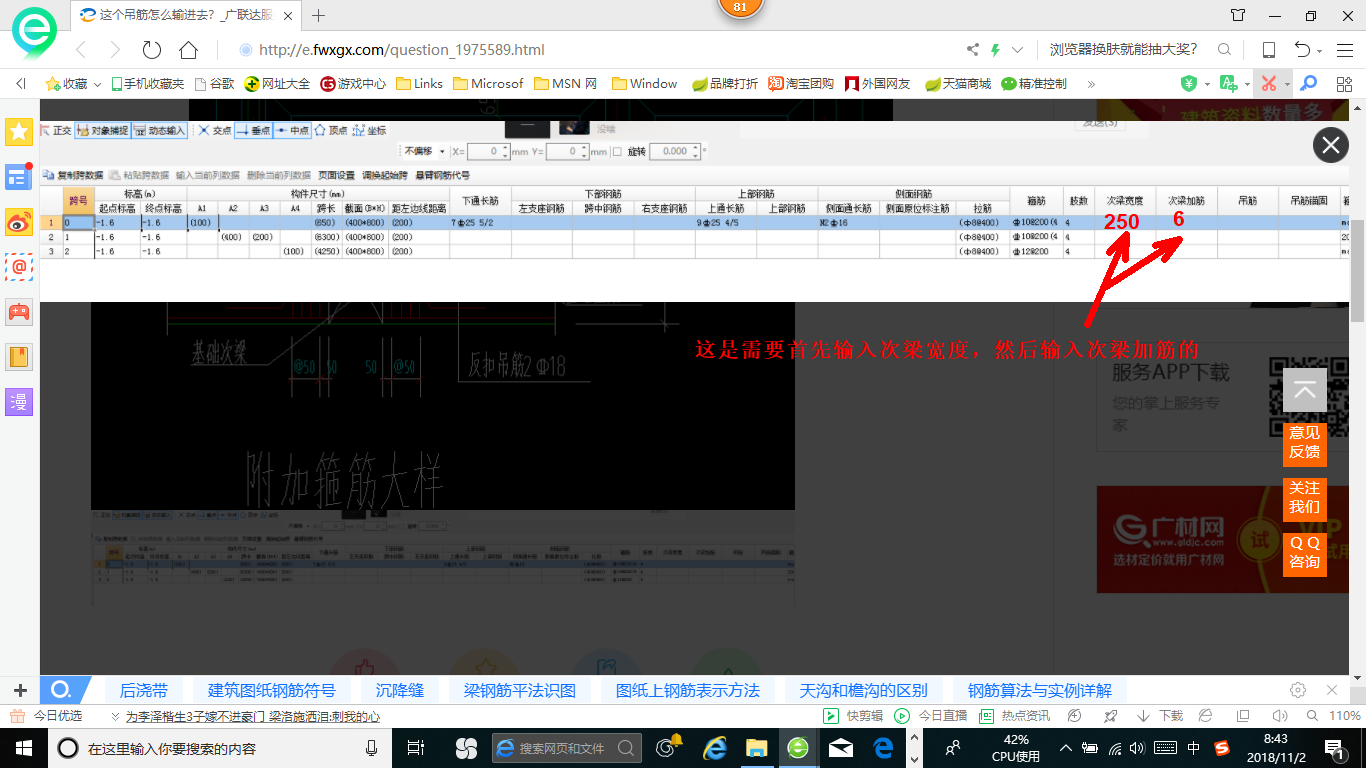Click the 快剪辑 status bar item

[x=854, y=716]
